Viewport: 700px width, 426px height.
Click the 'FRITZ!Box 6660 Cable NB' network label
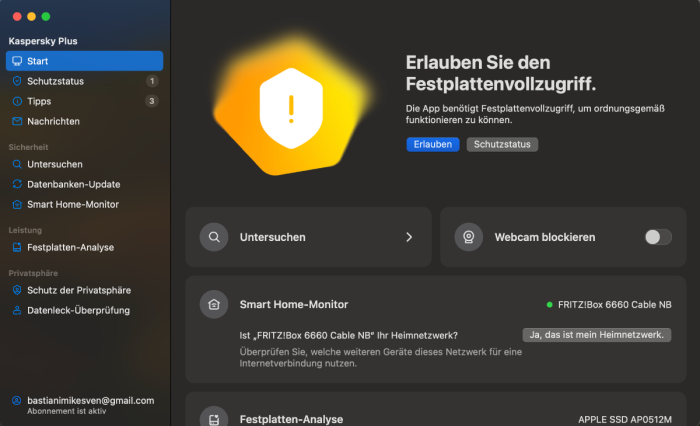[x=615, y=305]
